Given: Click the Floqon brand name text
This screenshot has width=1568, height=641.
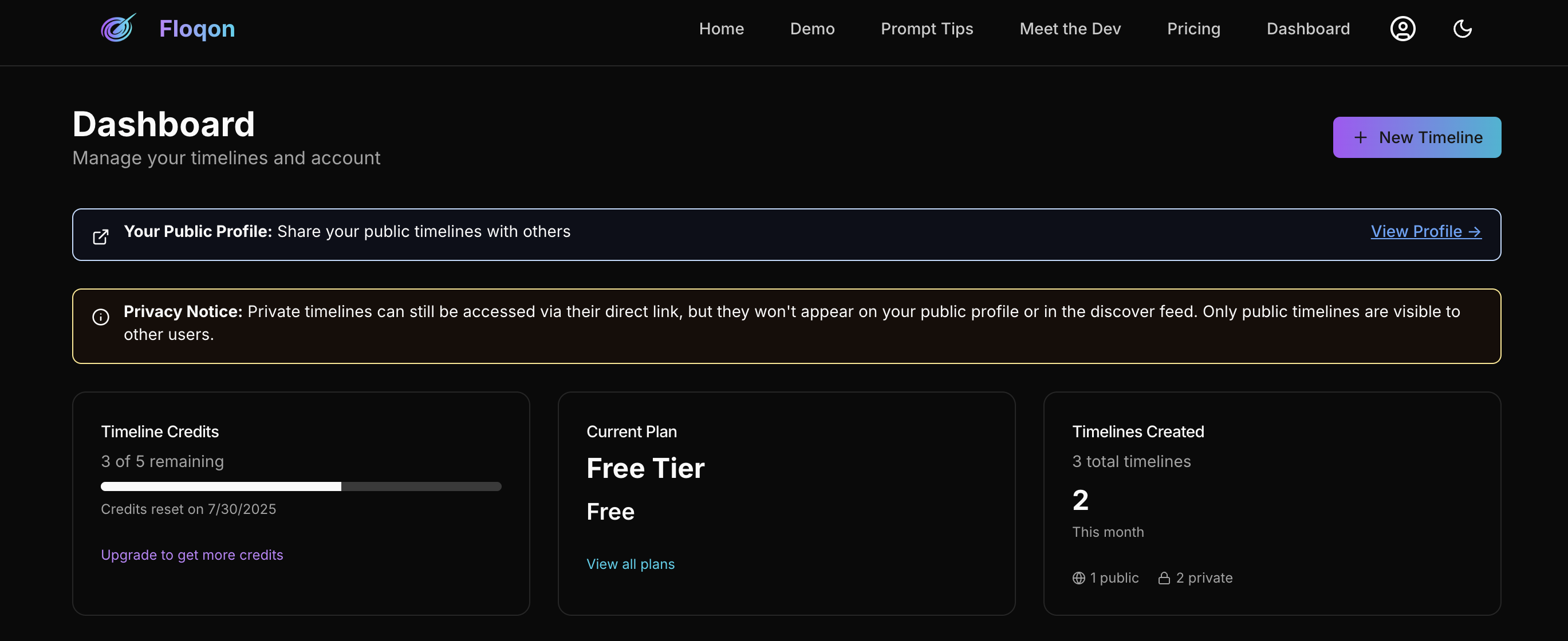Looking at the screenshot, I should click(196, 29).
